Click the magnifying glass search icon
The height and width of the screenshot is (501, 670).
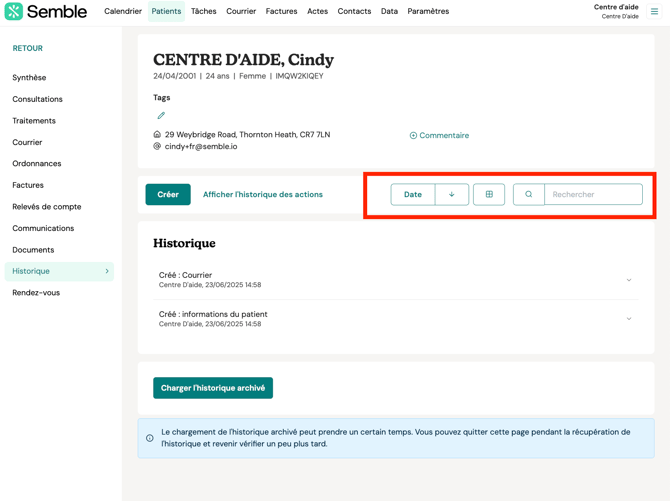pos(529,195)
